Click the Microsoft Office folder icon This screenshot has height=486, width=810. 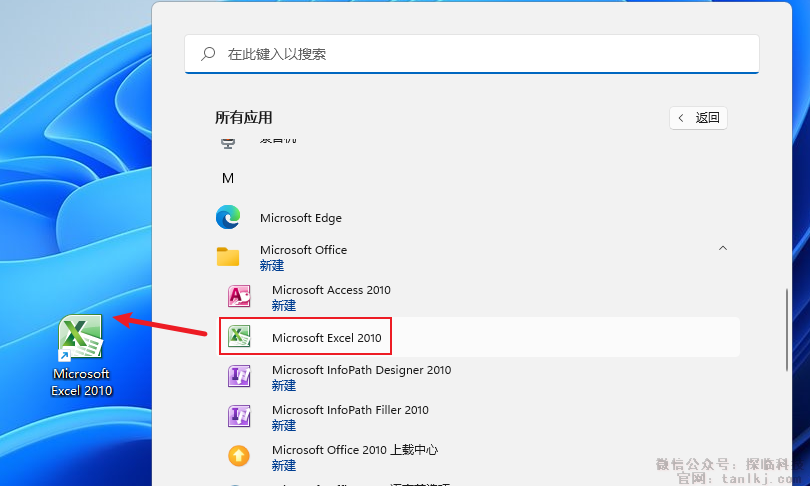[228, 257]
